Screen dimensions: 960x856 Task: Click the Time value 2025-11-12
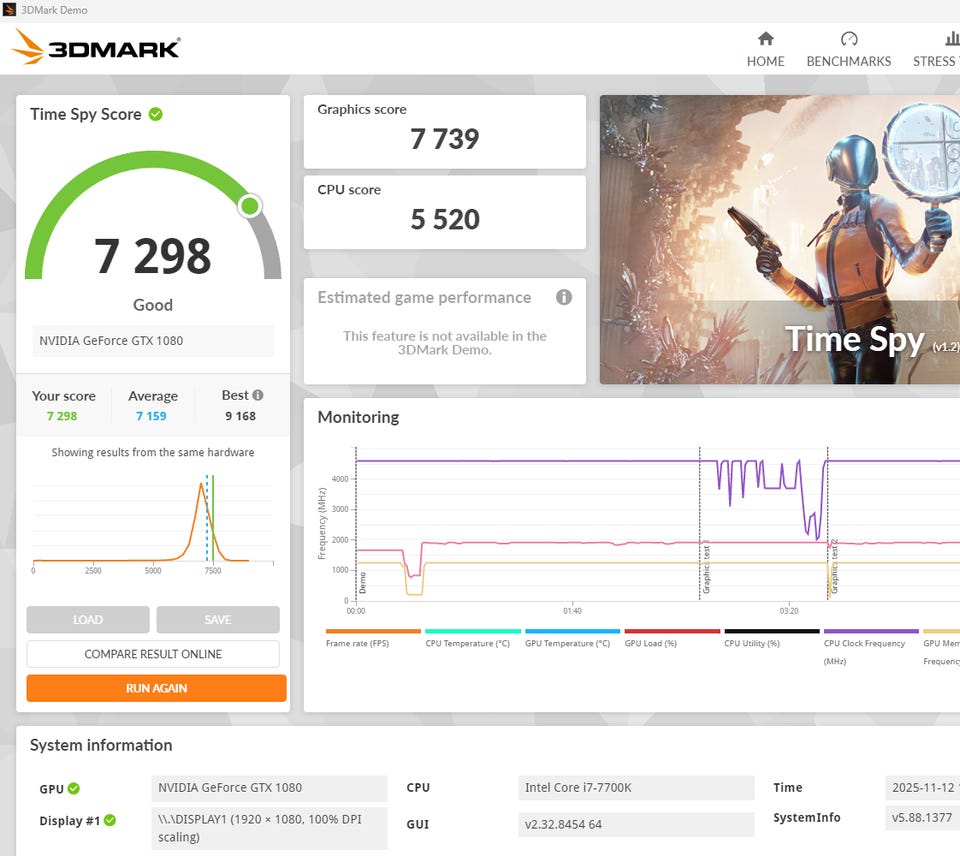click(922, 787)
